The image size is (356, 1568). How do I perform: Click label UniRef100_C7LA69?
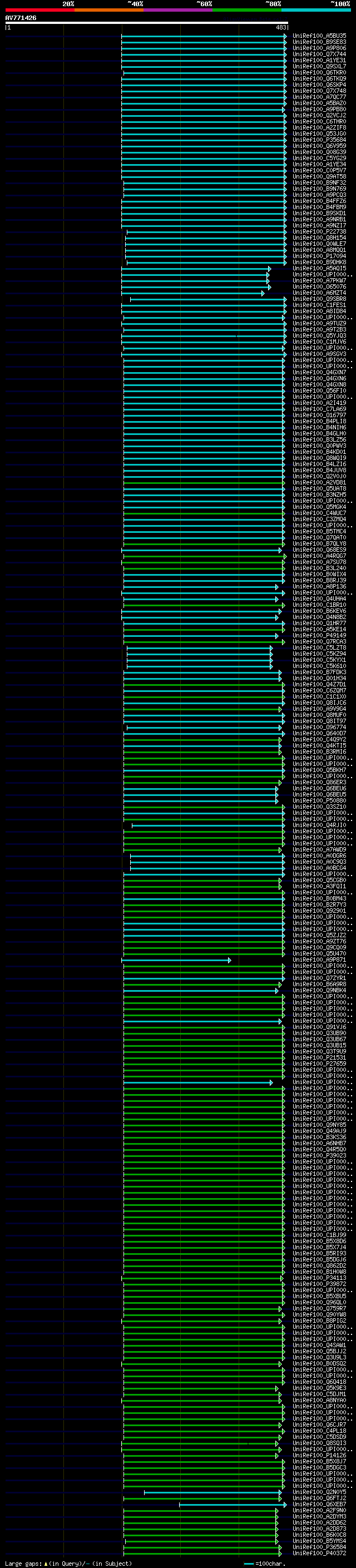[319, 409]
